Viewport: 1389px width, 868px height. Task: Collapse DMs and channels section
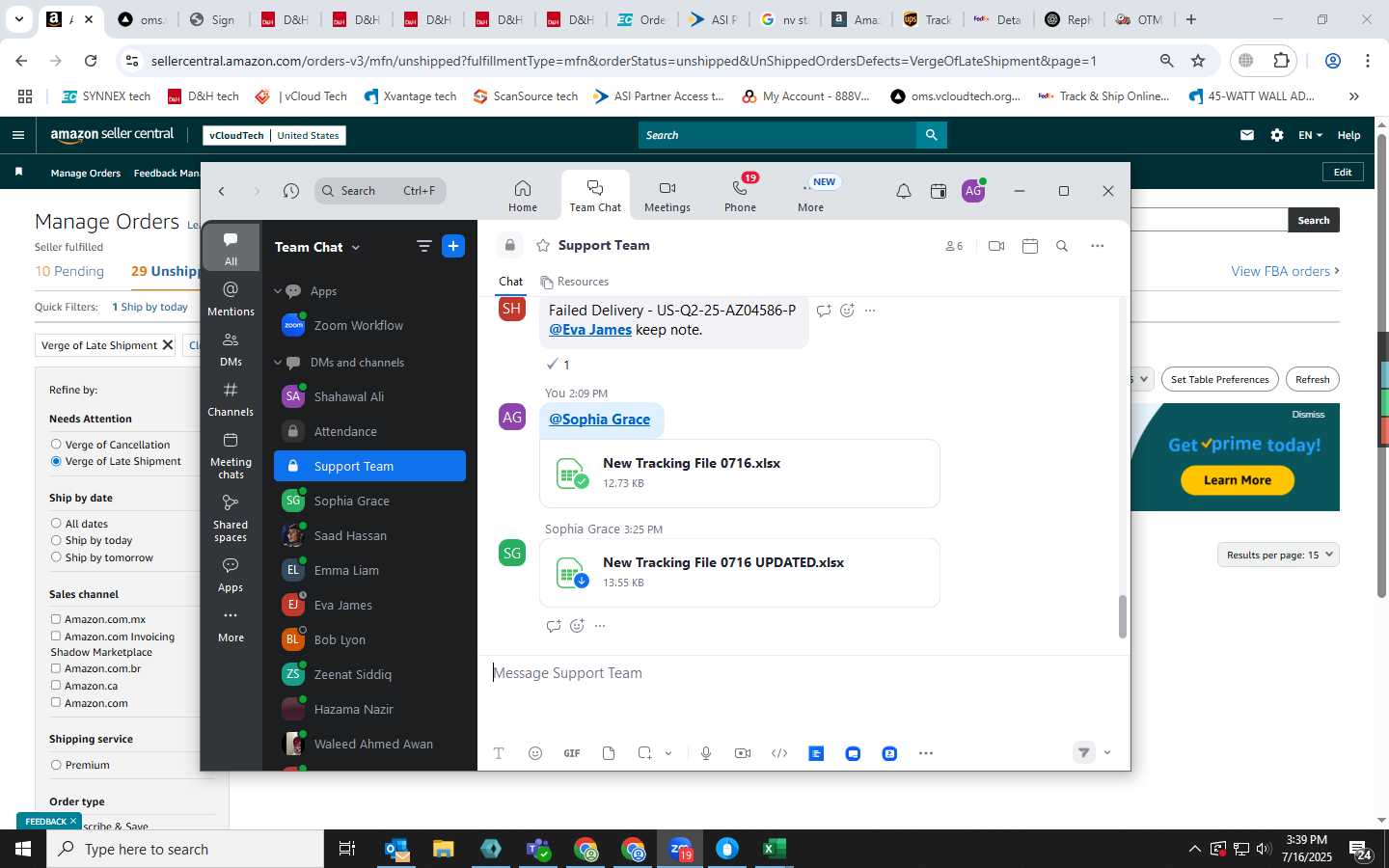click(x=278, y=363)
